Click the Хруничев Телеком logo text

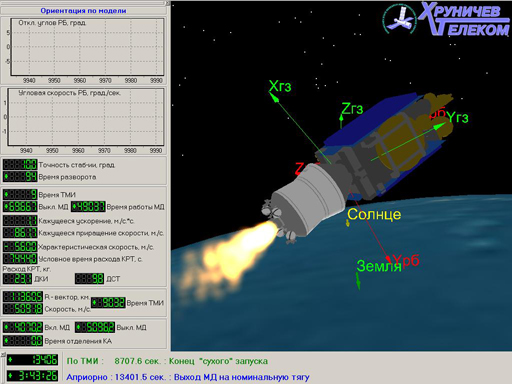(464, 19)
